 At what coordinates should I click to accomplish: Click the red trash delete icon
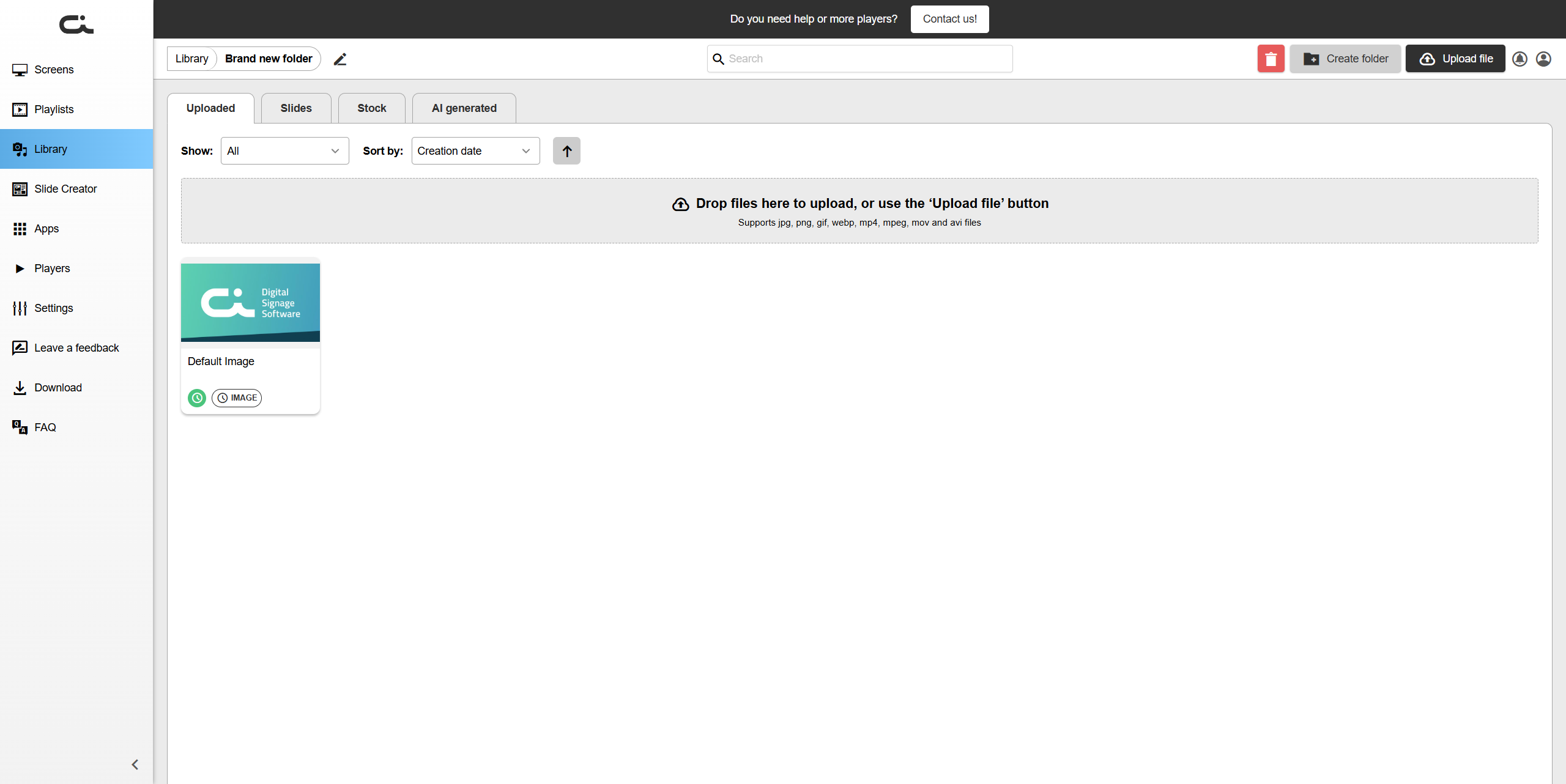tap(1271, 59)
